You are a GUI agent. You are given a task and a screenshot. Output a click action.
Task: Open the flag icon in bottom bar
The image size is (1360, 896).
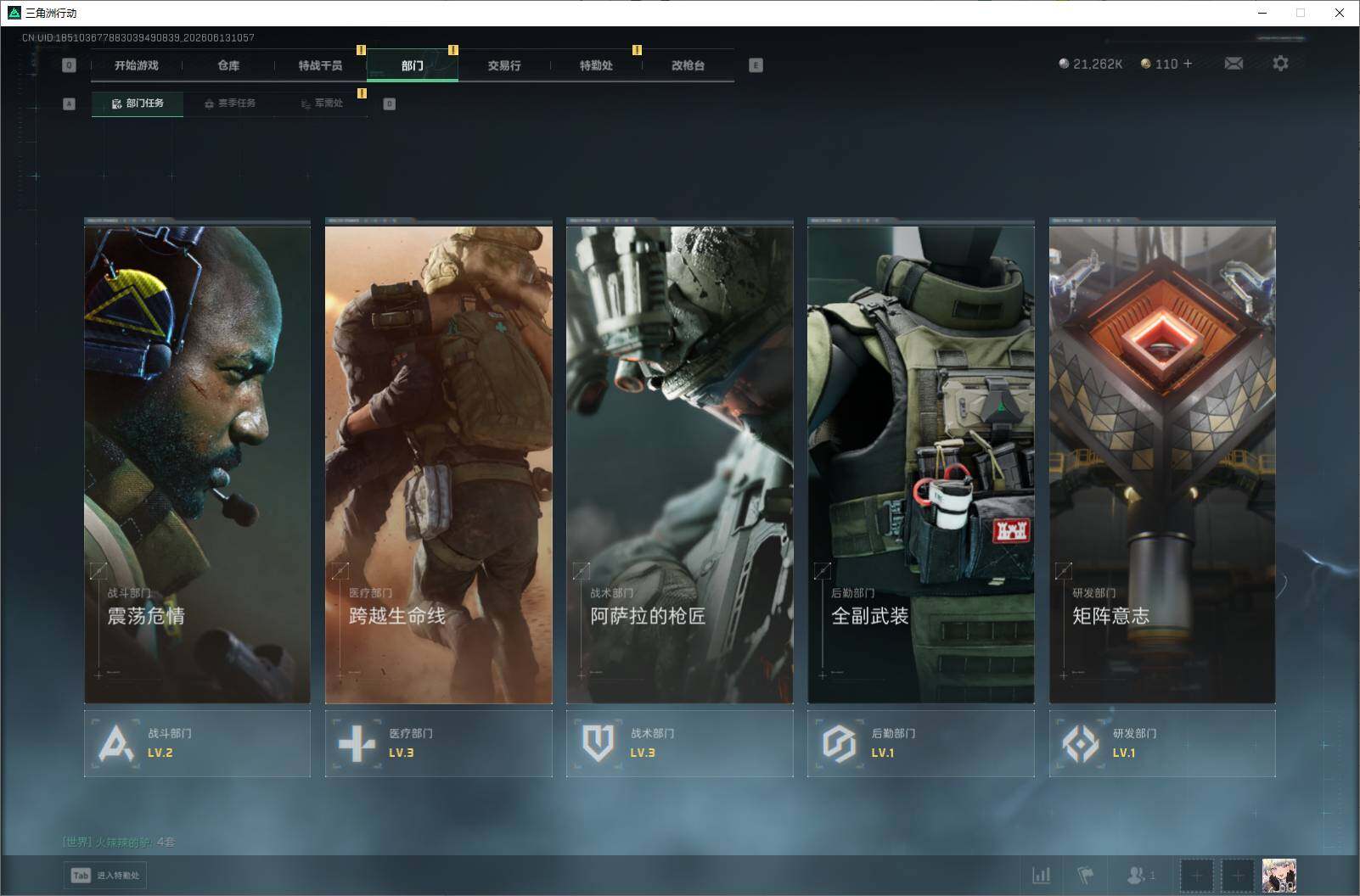(x=1086, y=875)
